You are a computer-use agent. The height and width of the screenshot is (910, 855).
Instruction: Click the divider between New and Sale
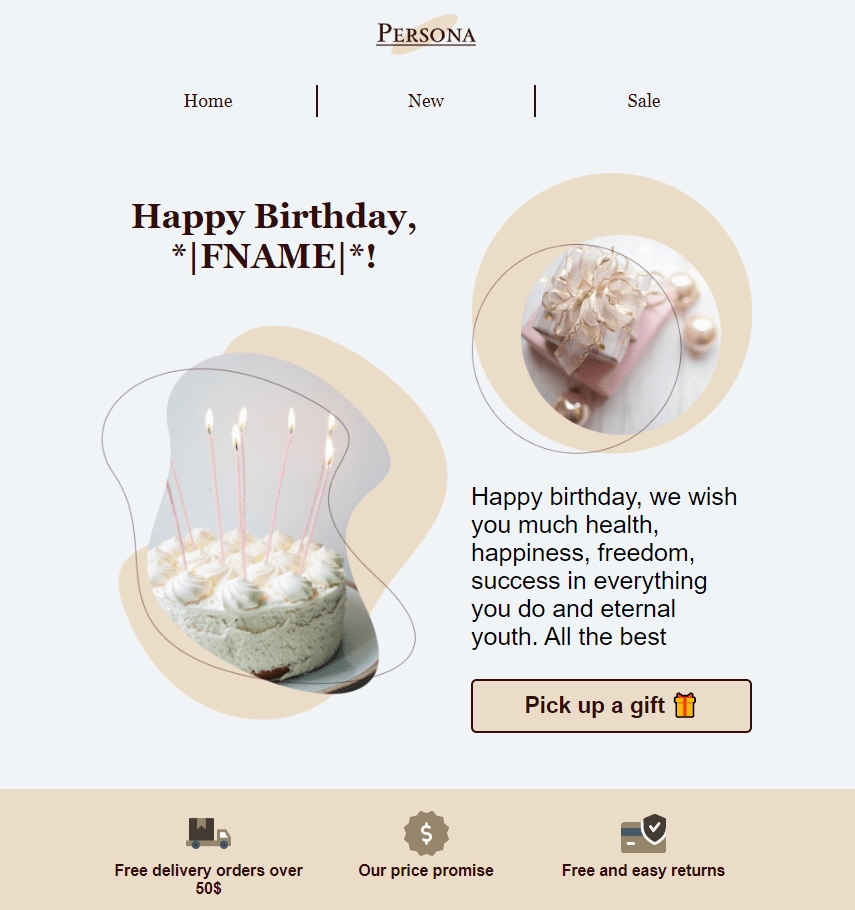pyautogui.click(x=535, y=101)
